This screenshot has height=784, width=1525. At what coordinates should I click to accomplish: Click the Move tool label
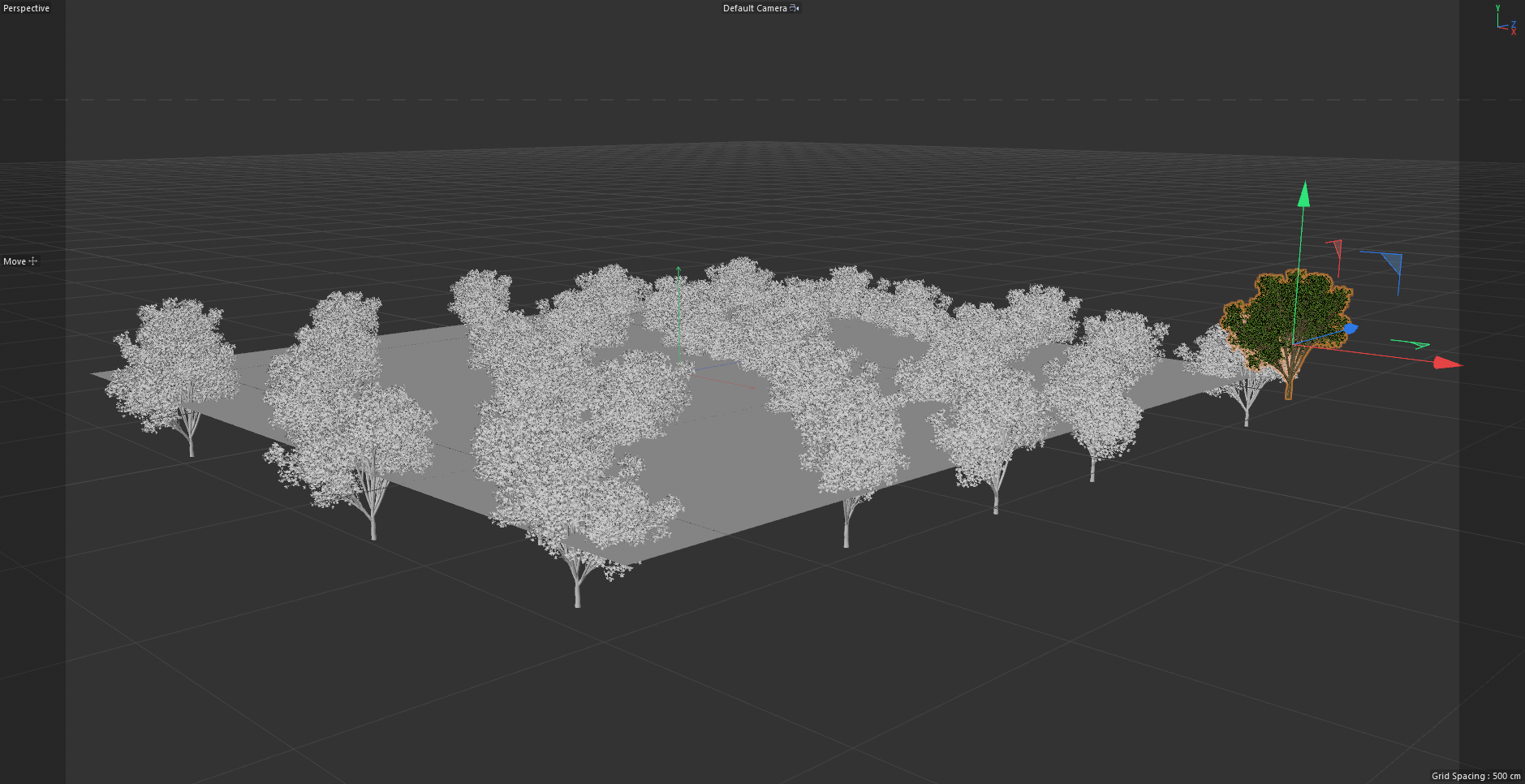(15, 261)
